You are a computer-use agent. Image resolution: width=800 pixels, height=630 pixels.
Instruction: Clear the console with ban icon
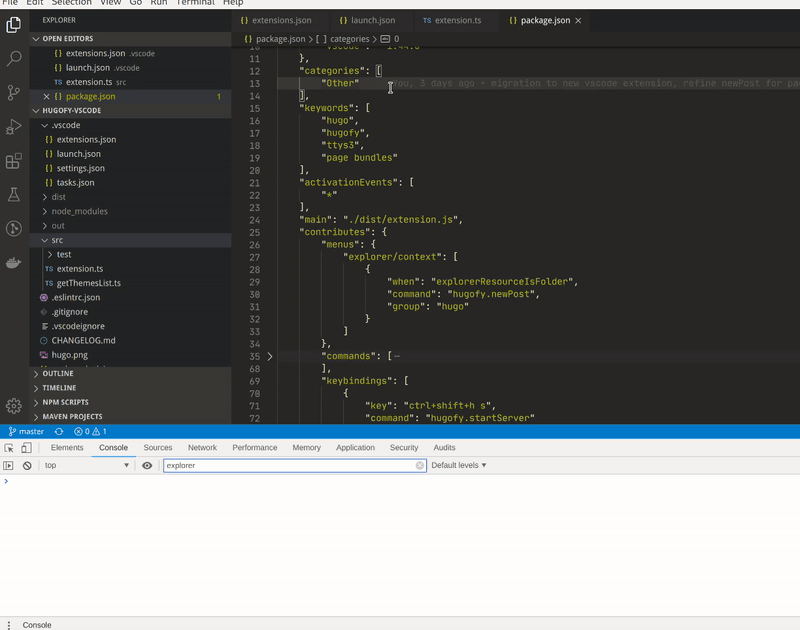point(27,465)
